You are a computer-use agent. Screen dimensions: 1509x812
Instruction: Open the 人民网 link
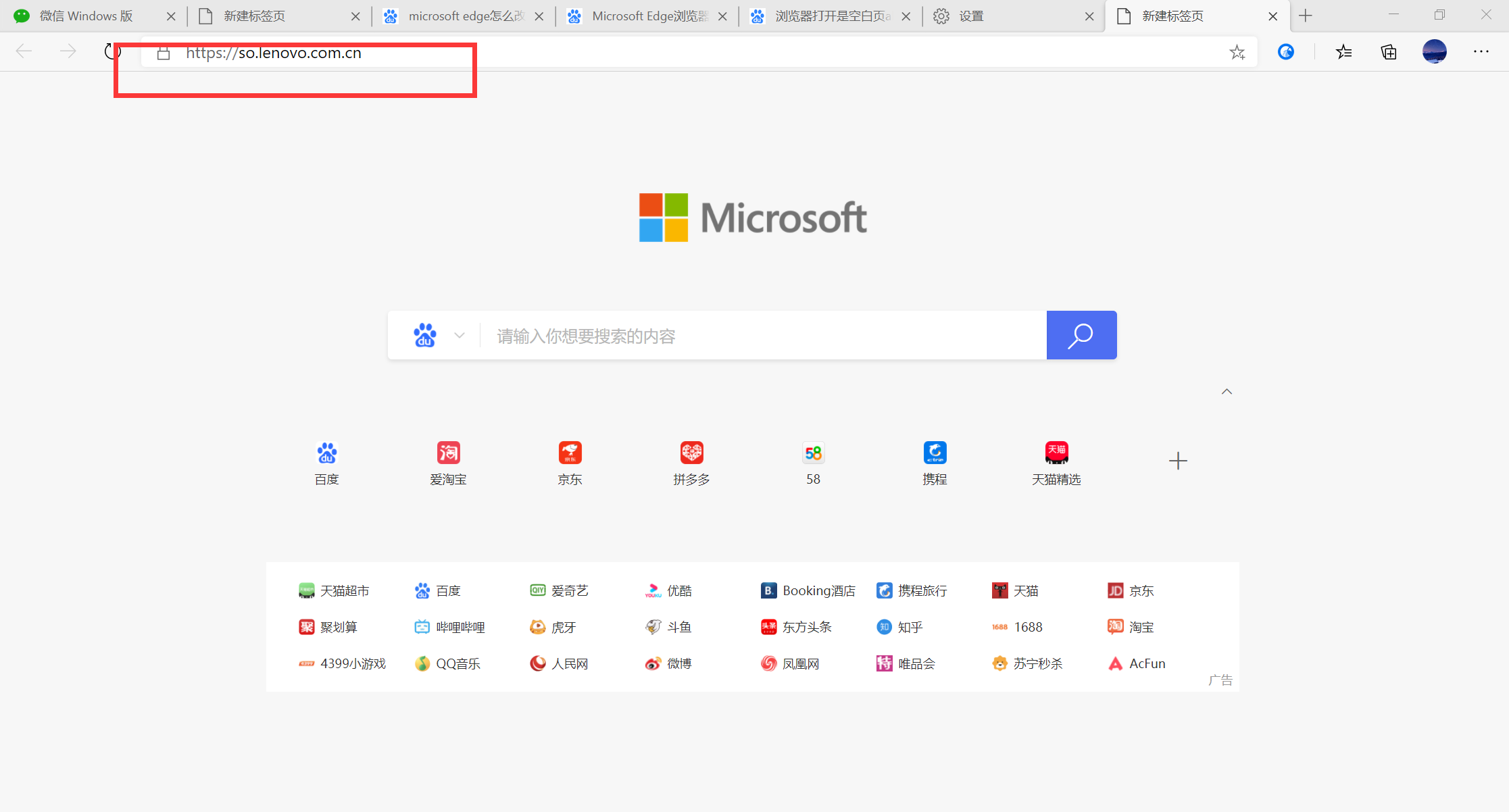click(559, 664)
